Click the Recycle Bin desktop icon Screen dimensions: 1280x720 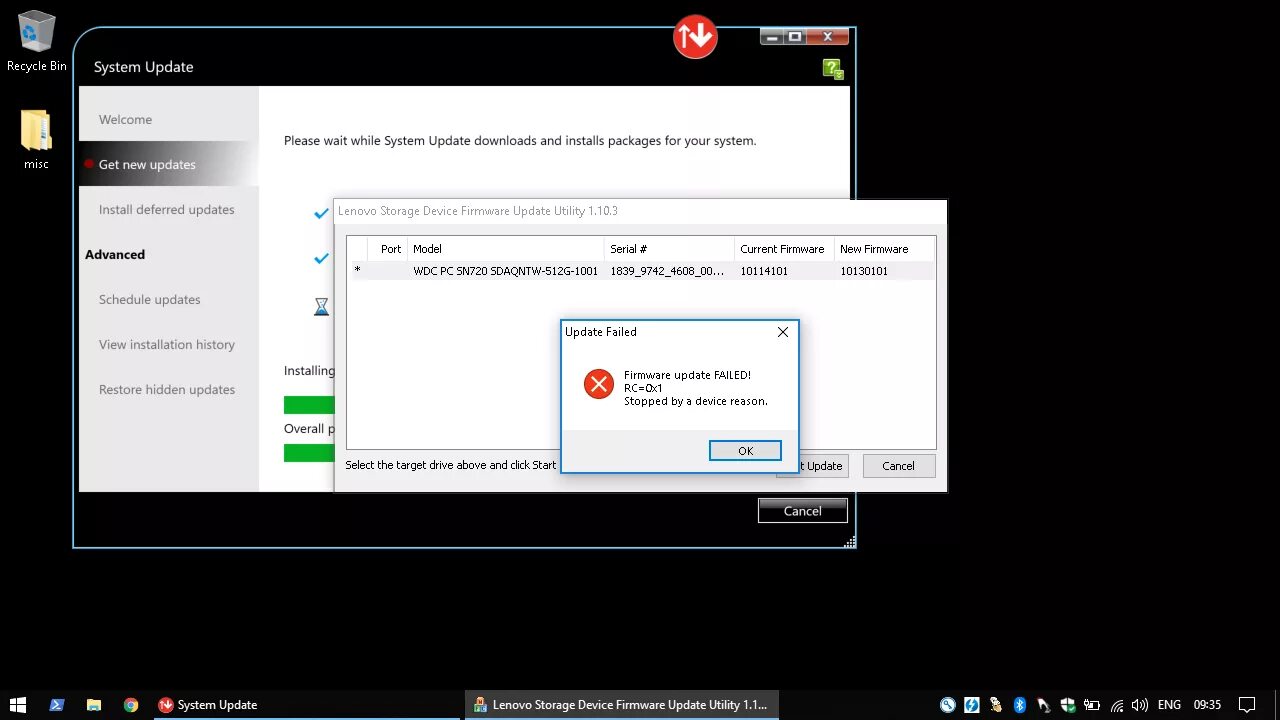tap(36, 41)
